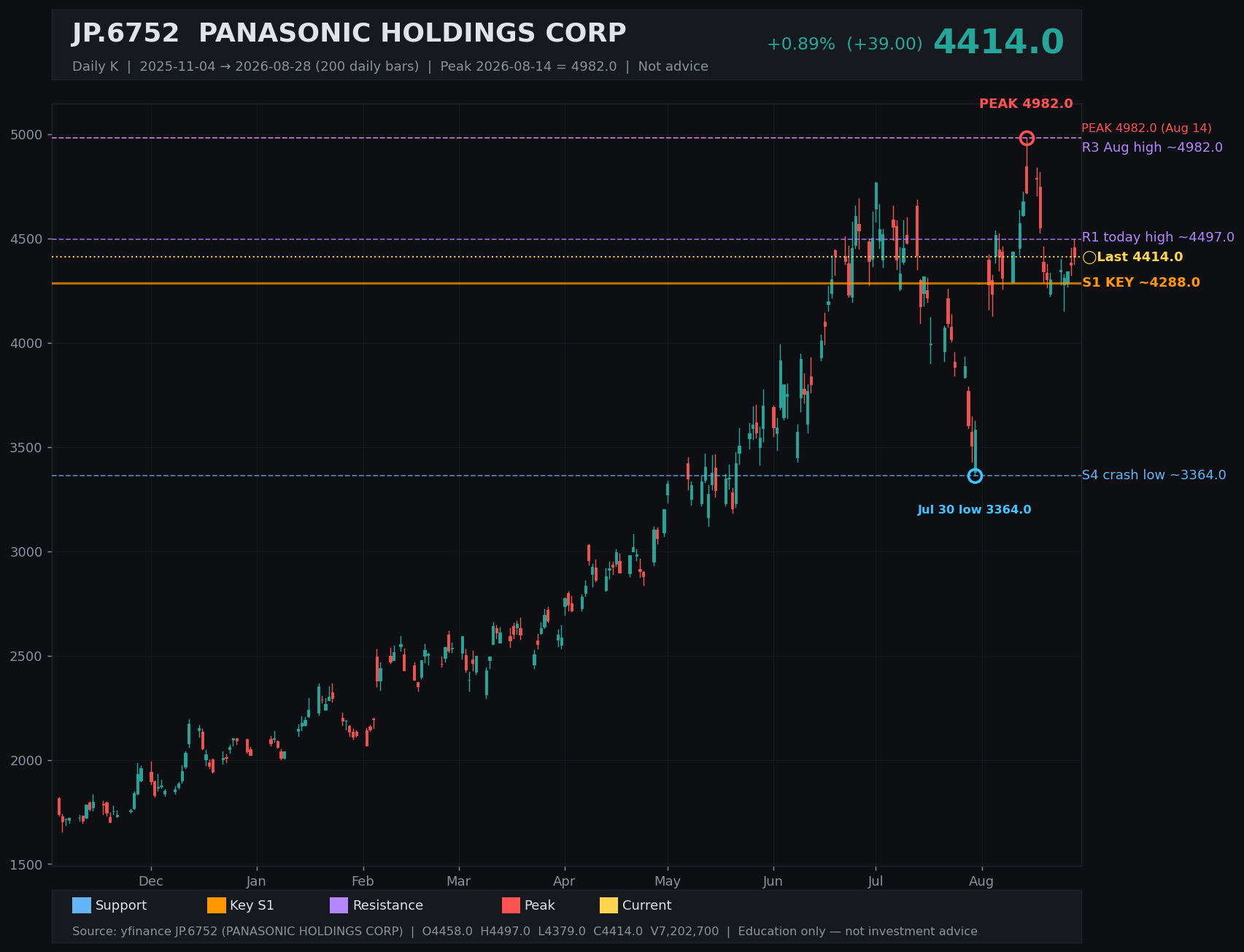Click the 'S1 KEY ~4288.0' label

coord(1141,282)
